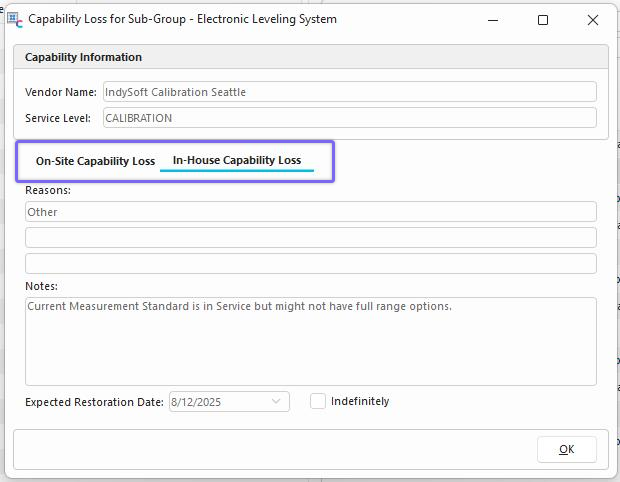Maximize the Capability Loss window
The image size is (620, 482).
(543, 19)
